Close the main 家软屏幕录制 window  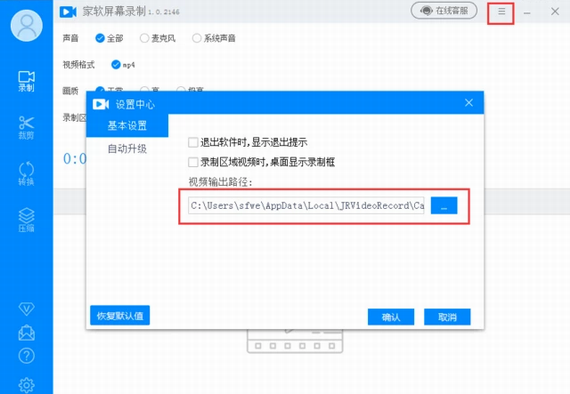point(555,11)
